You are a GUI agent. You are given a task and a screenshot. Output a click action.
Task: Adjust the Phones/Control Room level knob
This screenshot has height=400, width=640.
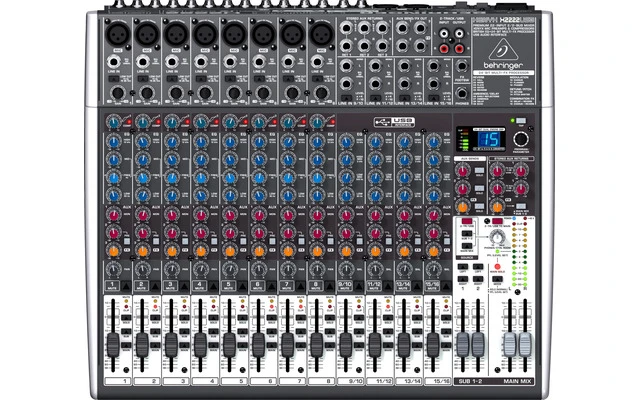tap(497, 237)
